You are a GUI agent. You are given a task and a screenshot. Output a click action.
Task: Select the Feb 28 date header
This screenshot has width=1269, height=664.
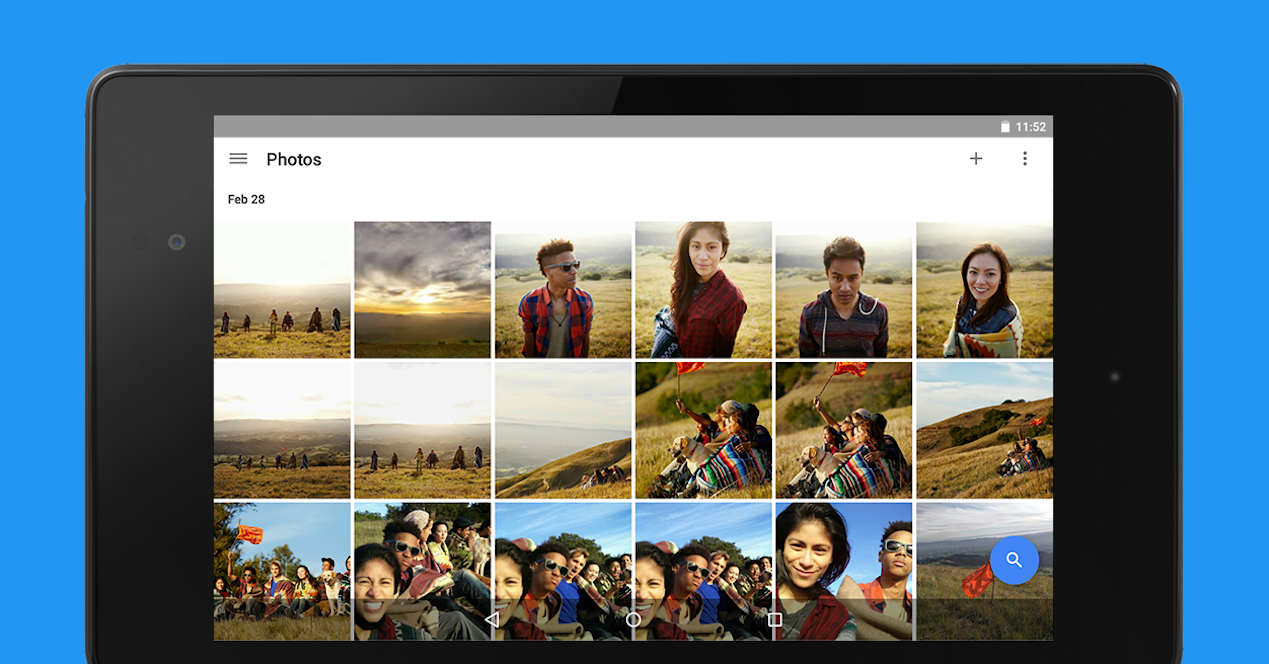[246, 199]
